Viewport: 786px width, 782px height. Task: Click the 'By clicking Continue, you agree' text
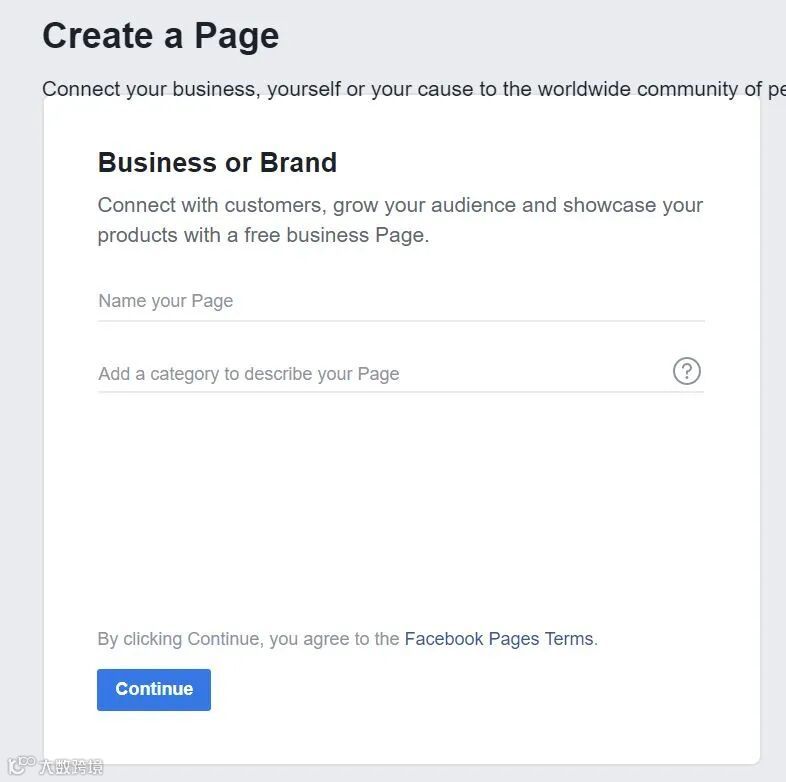[248, 639]
